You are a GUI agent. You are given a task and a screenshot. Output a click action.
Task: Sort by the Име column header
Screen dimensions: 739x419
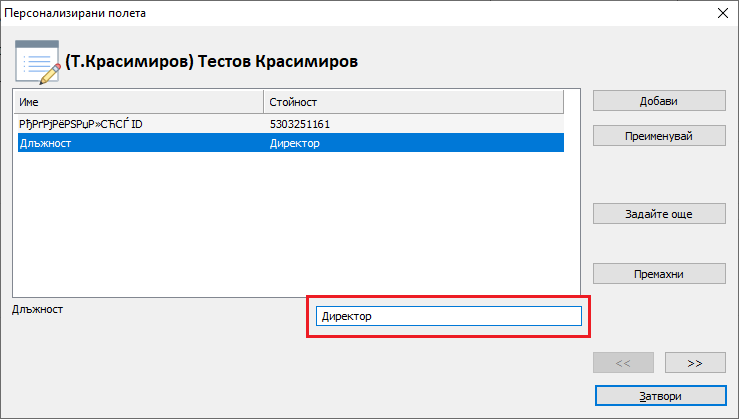pyautogui.click(x=138, y=102)
